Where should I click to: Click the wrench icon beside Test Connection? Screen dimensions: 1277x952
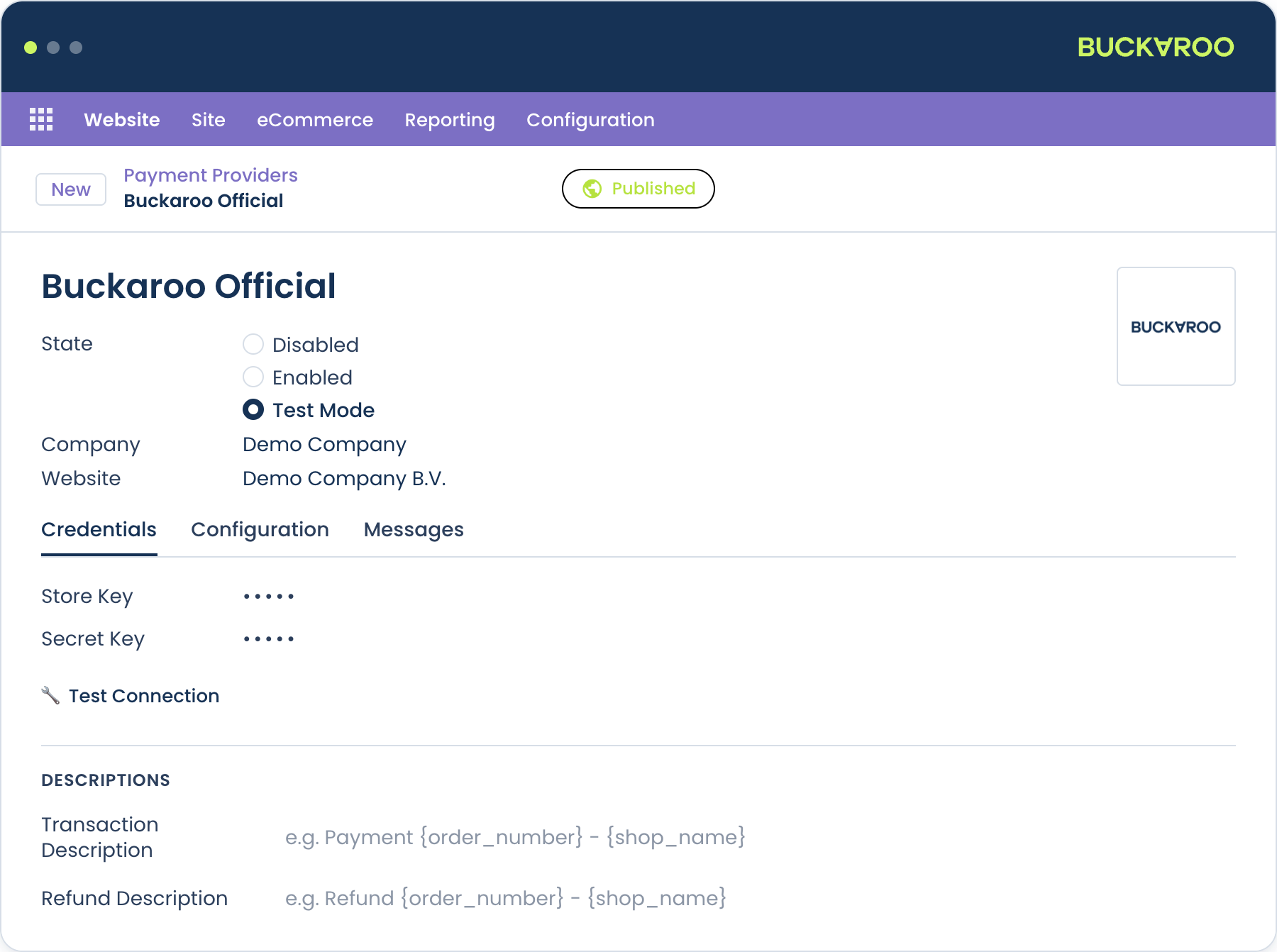point(50,695)
